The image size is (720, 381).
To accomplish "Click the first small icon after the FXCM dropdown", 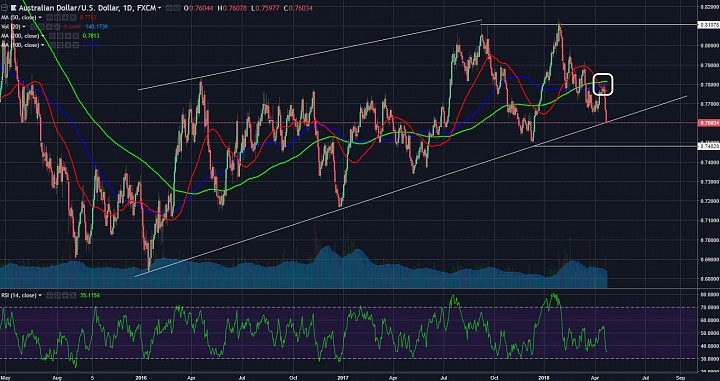I will tap(169, 8).
